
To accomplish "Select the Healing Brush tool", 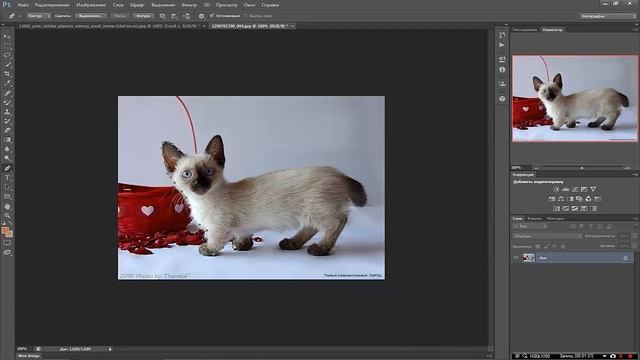I will 7,93.
